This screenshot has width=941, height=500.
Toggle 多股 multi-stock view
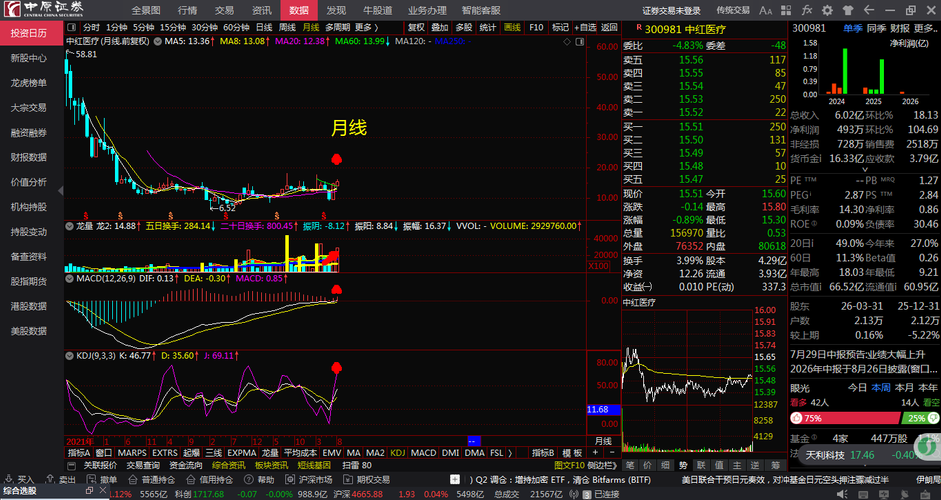click(463, 28)
